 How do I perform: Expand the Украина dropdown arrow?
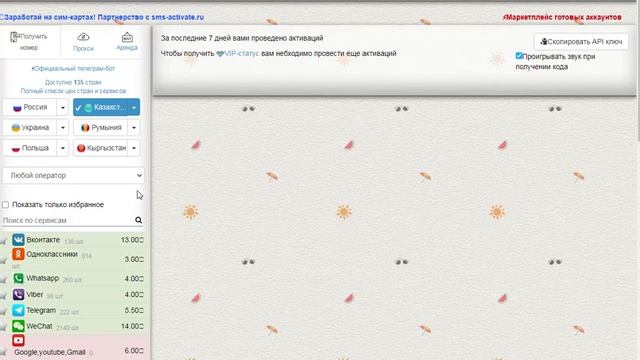click(x=62, y=128)
